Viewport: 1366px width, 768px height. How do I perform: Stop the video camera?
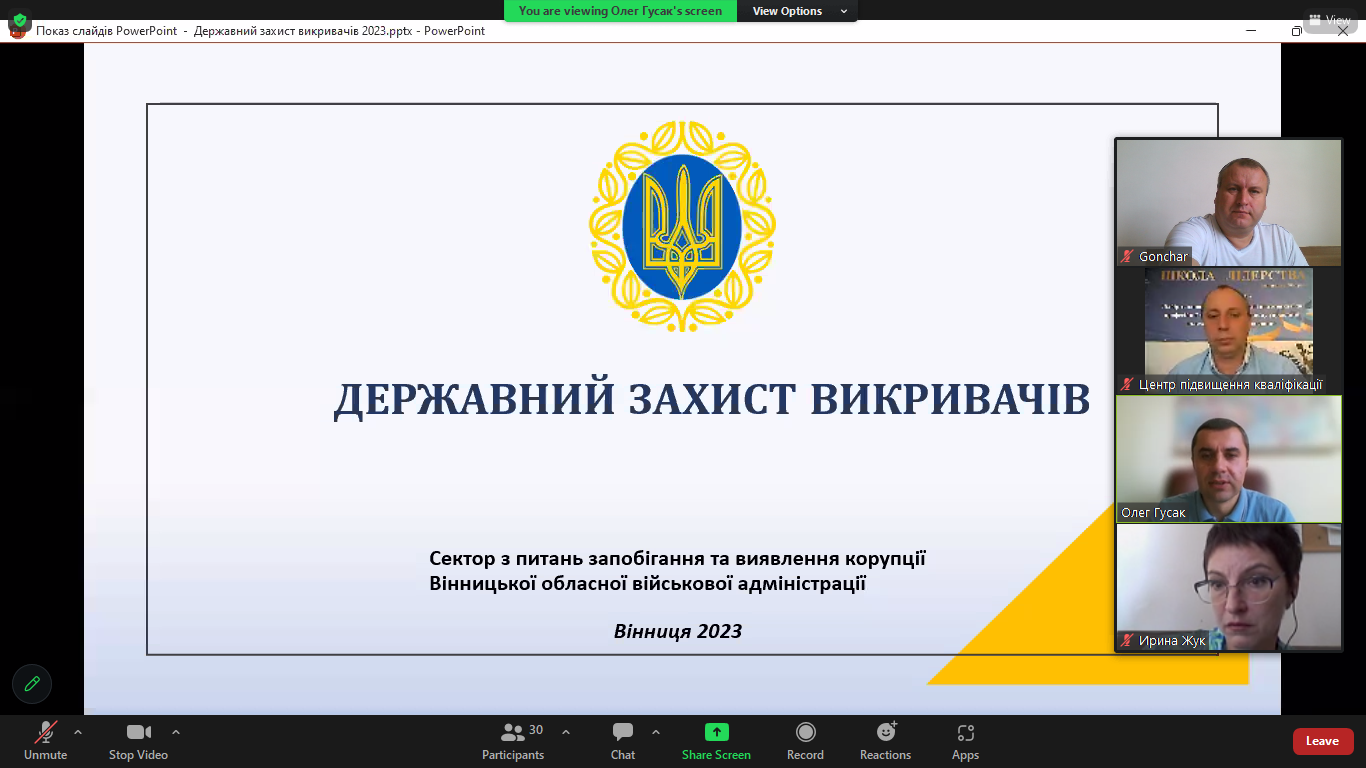(x=138, y=741)
